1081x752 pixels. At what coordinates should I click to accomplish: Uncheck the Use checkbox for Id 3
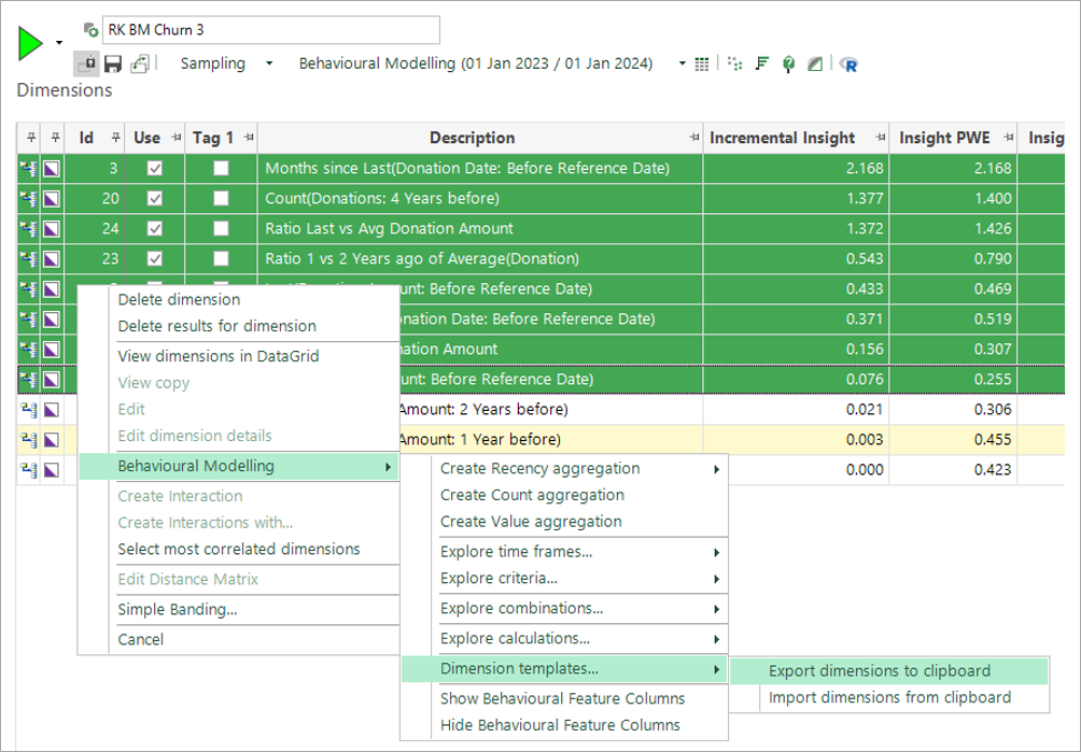click(154, 169)
